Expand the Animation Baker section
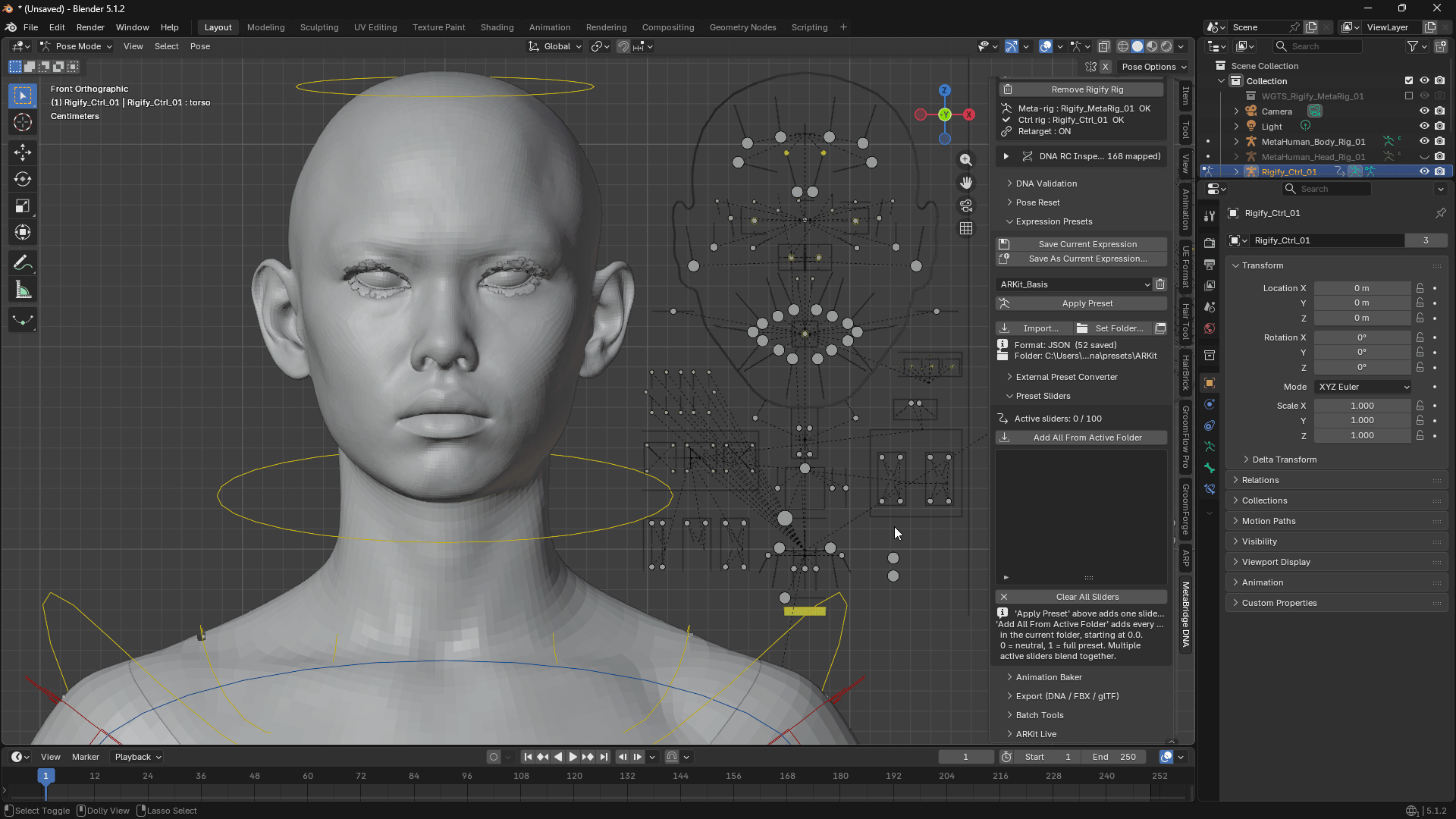The height and width of the screenshot is (819, 1456). (1049, 677)
